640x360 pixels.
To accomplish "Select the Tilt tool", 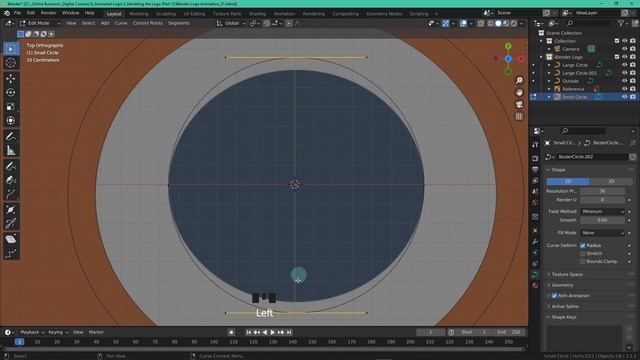I will (x=11, y=223).
